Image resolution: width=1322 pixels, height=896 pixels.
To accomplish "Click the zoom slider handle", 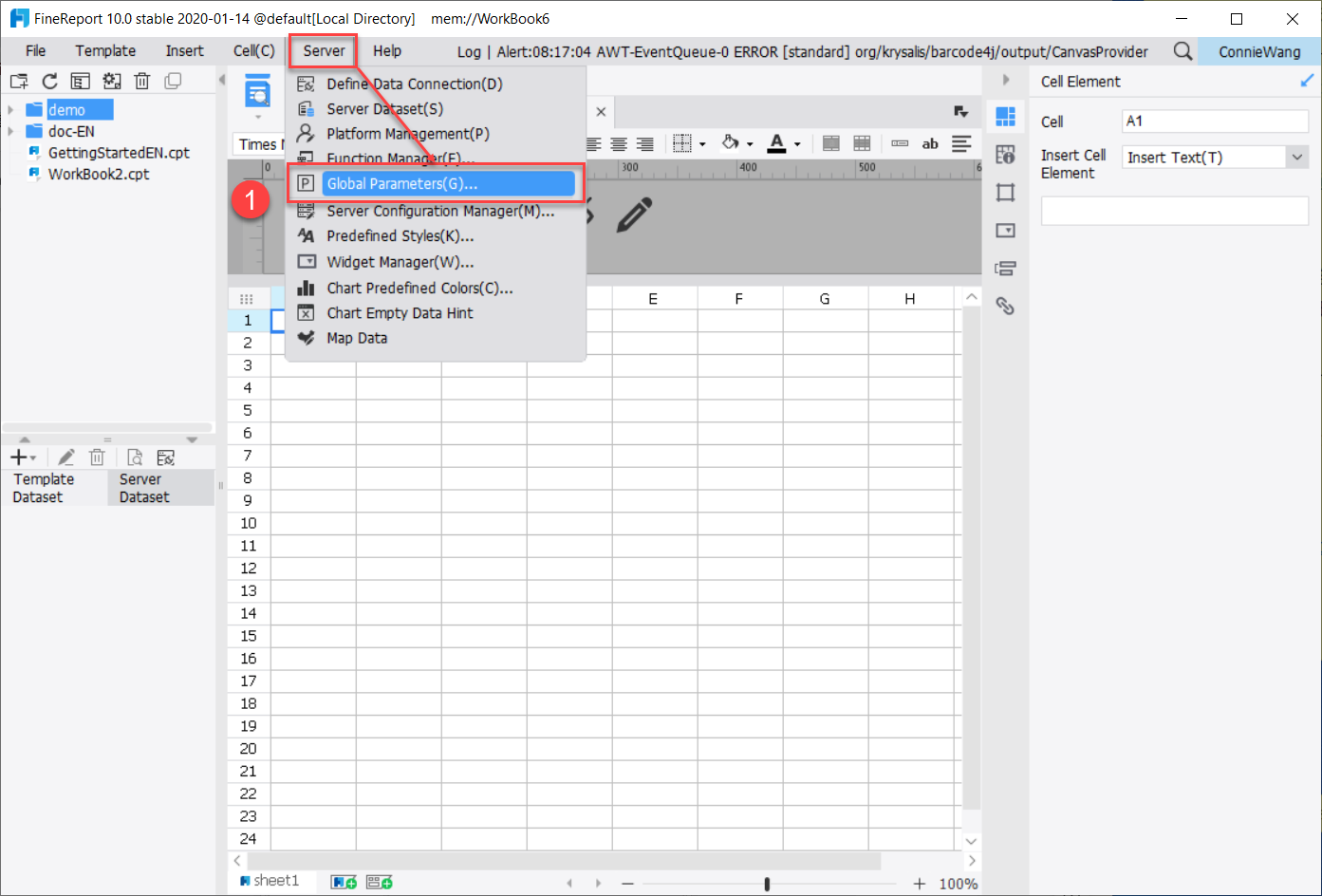I will tap(767, 884).
